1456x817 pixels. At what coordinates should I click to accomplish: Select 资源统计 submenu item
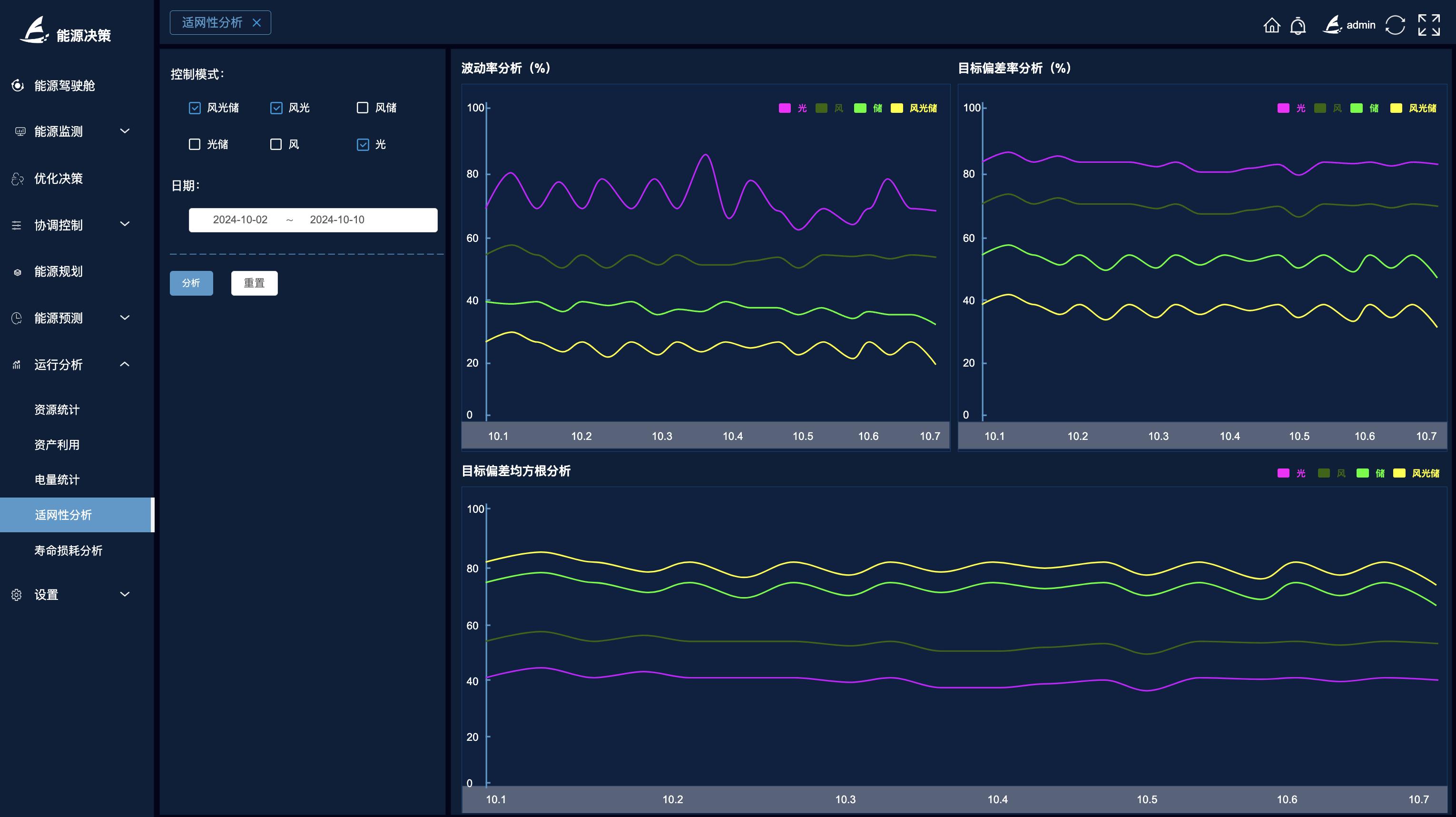[x=57, y=409]
